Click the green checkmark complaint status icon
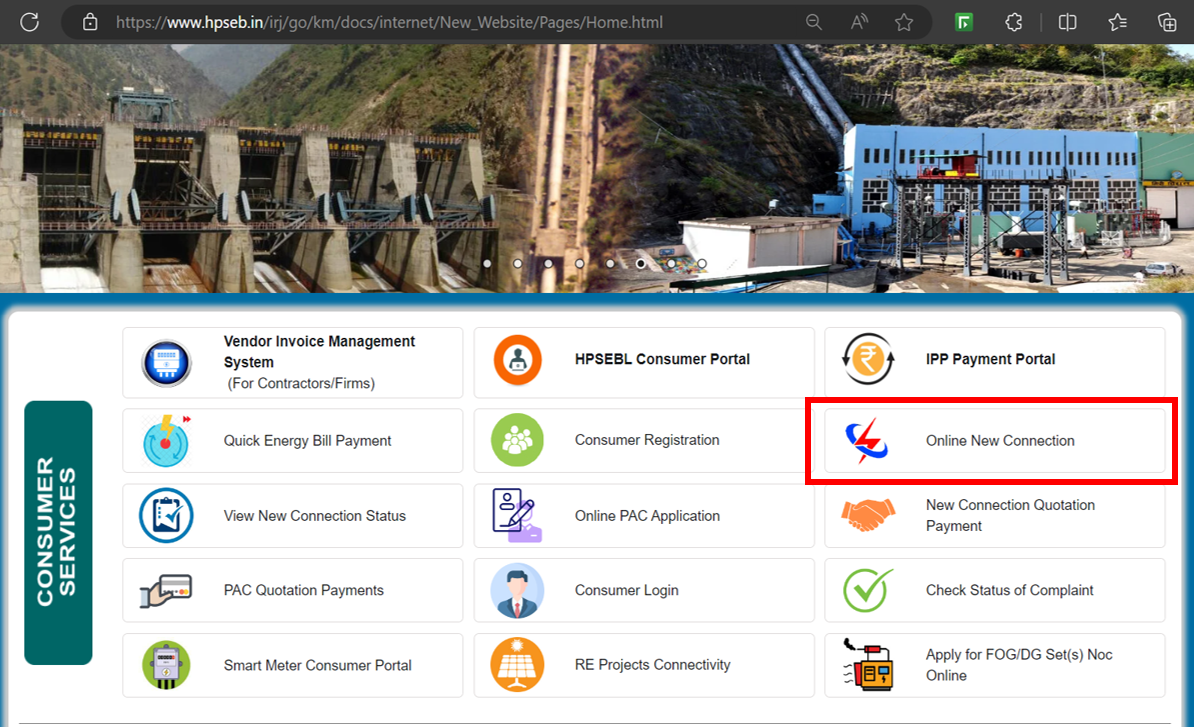The image size is (1194, 727). (868, 590)
